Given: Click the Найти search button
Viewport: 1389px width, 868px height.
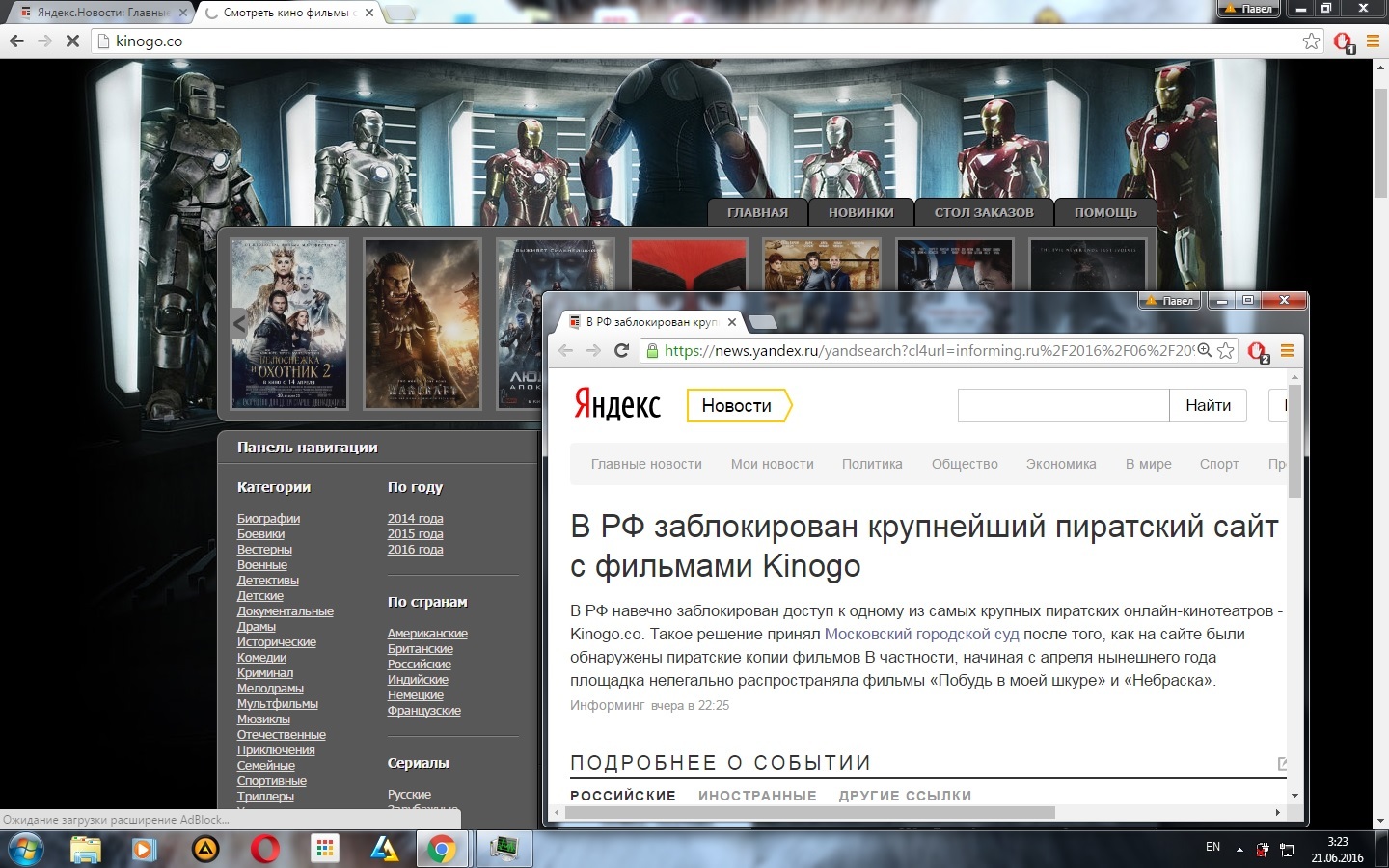Looking at the screenshot, I should pos(1208,406).
